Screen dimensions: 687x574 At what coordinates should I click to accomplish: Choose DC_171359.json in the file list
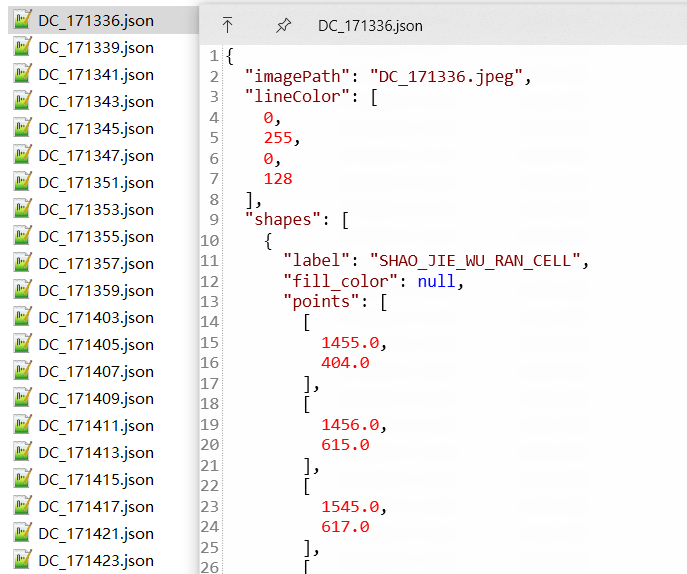click(95, 290)
